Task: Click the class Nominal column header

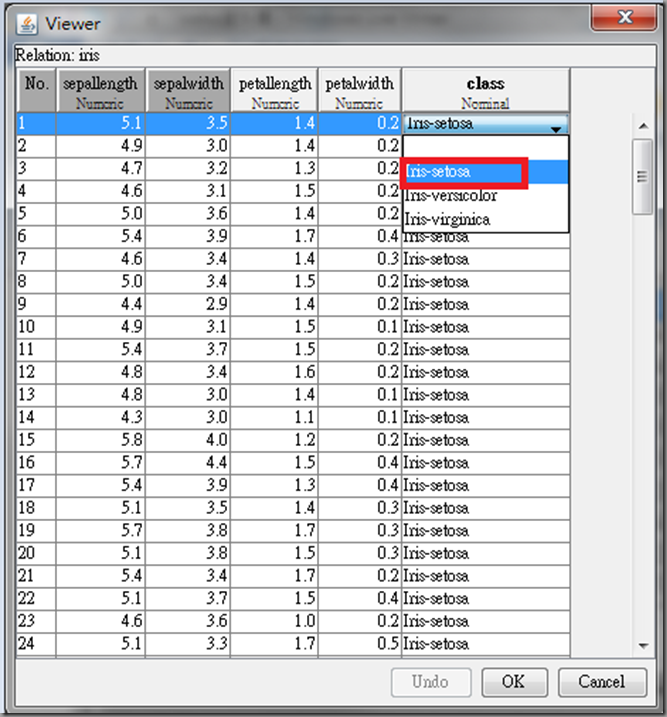Action: 486,91
